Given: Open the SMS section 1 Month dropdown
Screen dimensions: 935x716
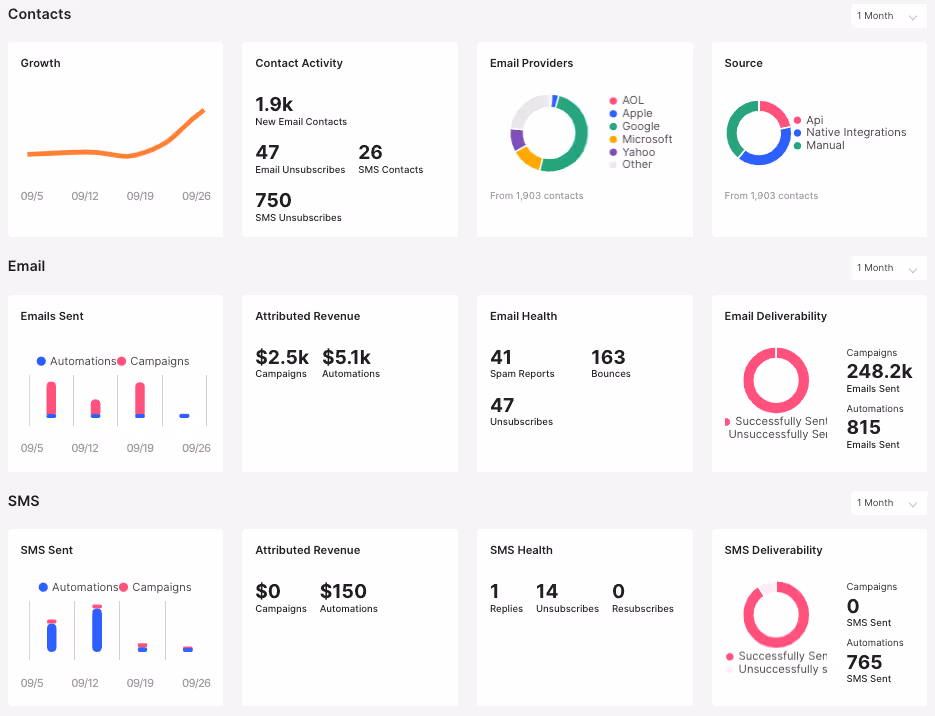Looking at the screenshot, I should pyautogui.click(x=888, y=503).
